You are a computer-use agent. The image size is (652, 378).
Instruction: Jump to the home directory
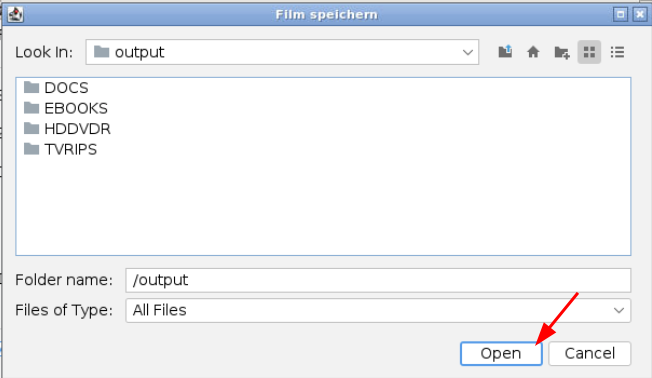(x=533, y=52)
